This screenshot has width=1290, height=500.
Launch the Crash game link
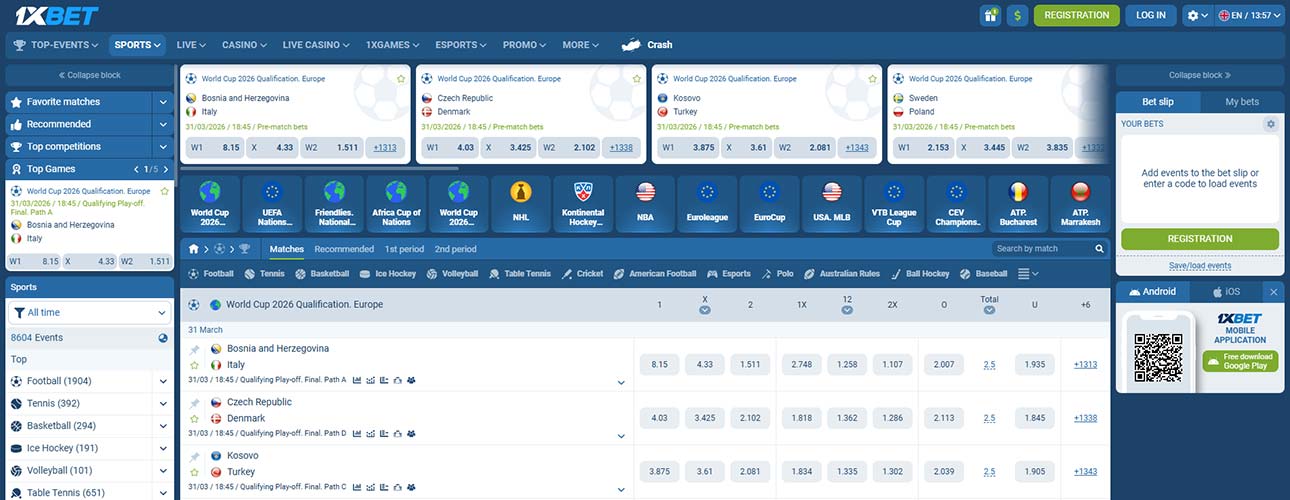pyautogui.click(x=647, y=45)
